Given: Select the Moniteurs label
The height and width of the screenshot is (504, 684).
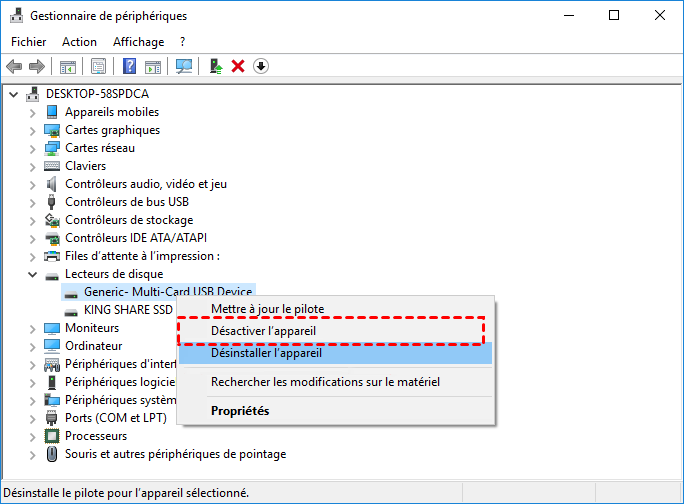Looking at the screenshot, I should 92,328.
